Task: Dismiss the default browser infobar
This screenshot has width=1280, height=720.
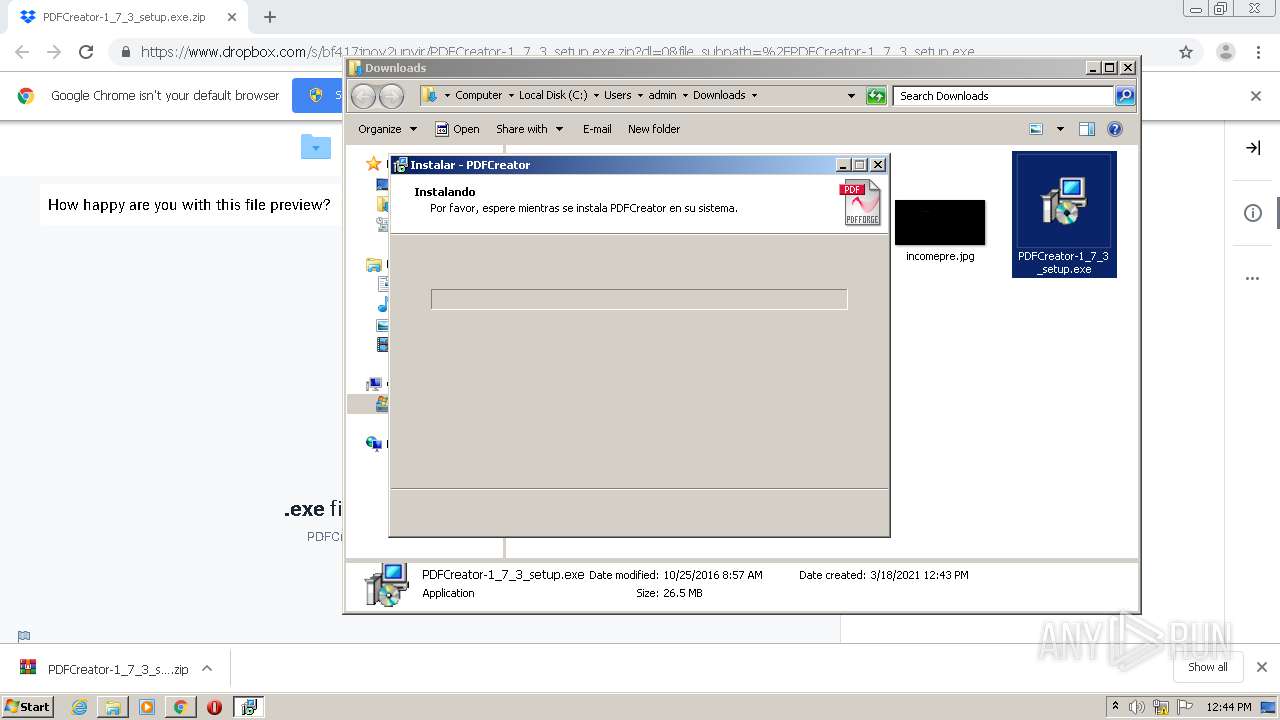Action: [1256, 96]
